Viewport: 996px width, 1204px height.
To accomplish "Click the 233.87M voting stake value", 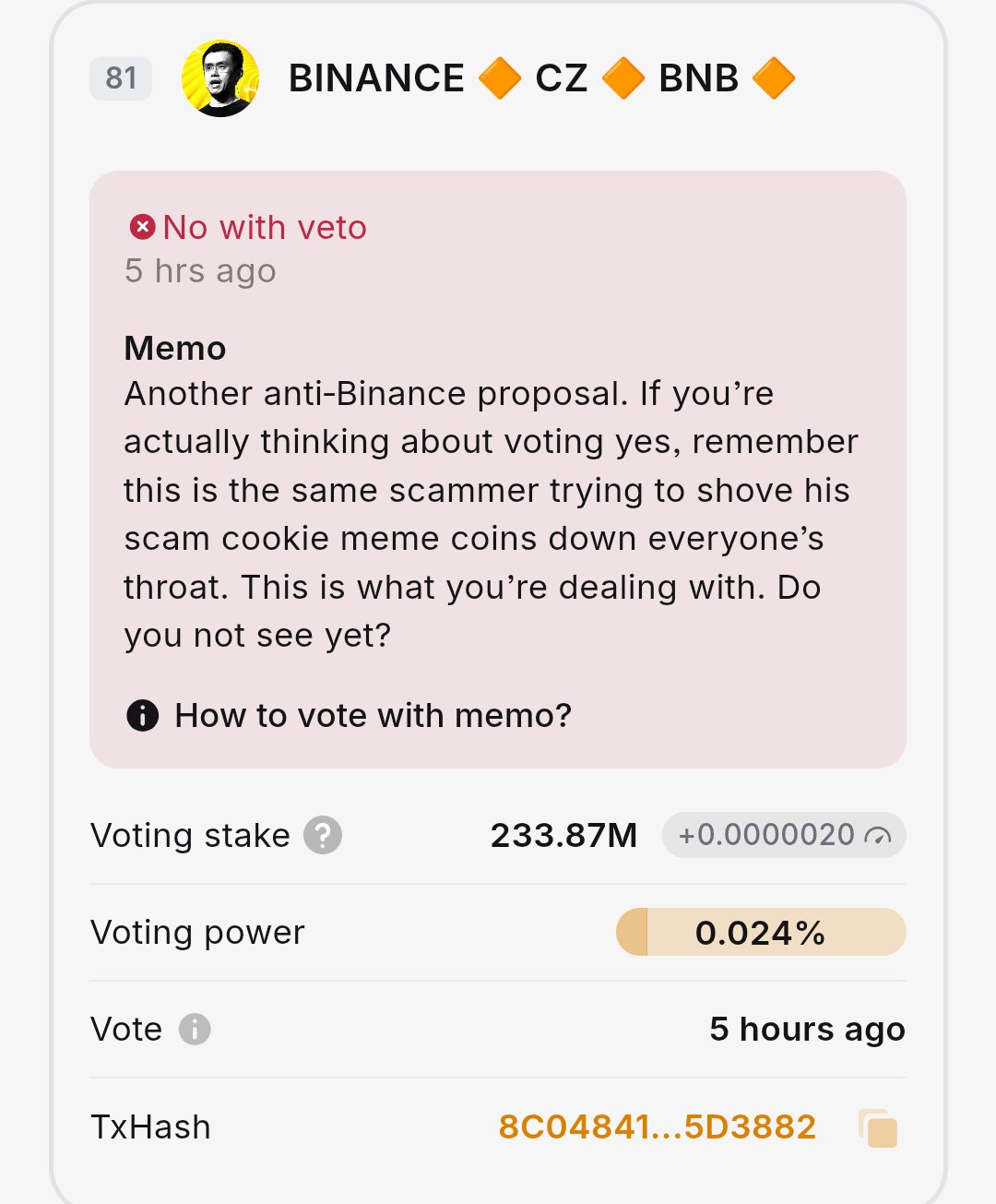I will [563, 835].
